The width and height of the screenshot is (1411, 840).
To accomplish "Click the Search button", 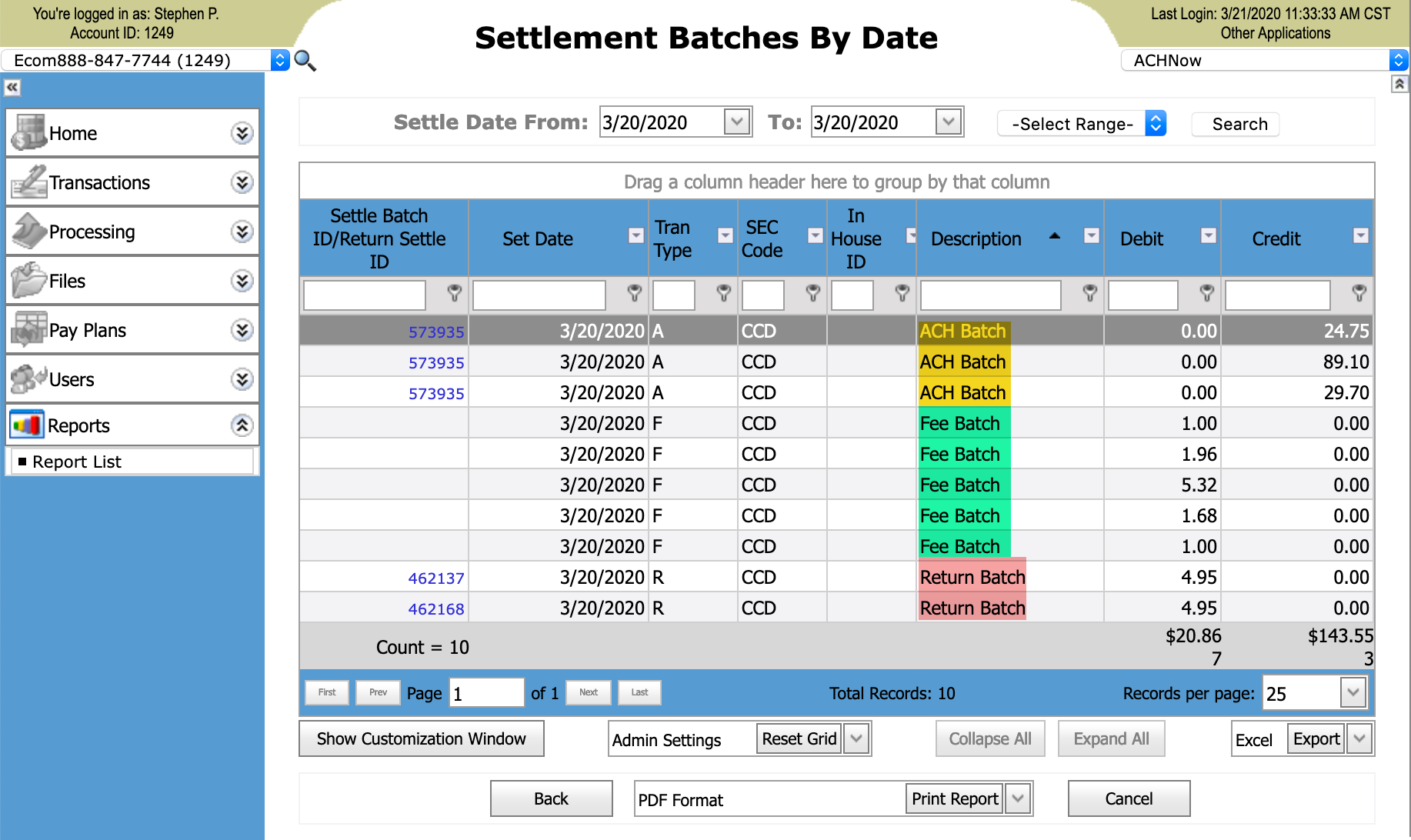I will [x=1235, y=124].
